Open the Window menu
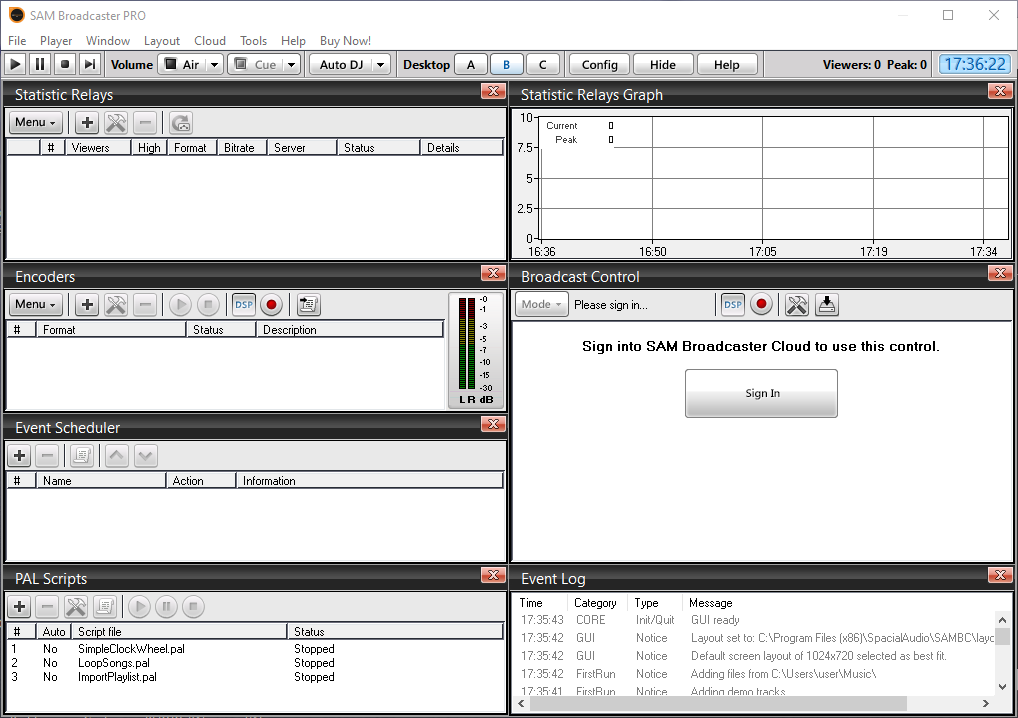1018x718 pixels. pyautogui.click(x=108, y=40)
